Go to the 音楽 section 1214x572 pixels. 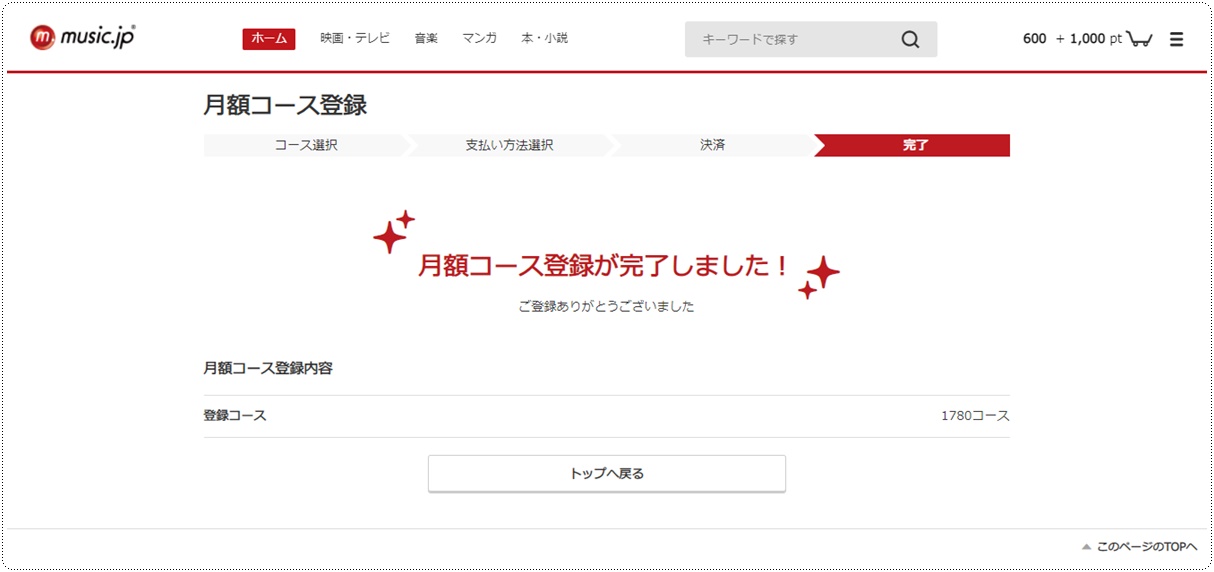coord(426,38)
